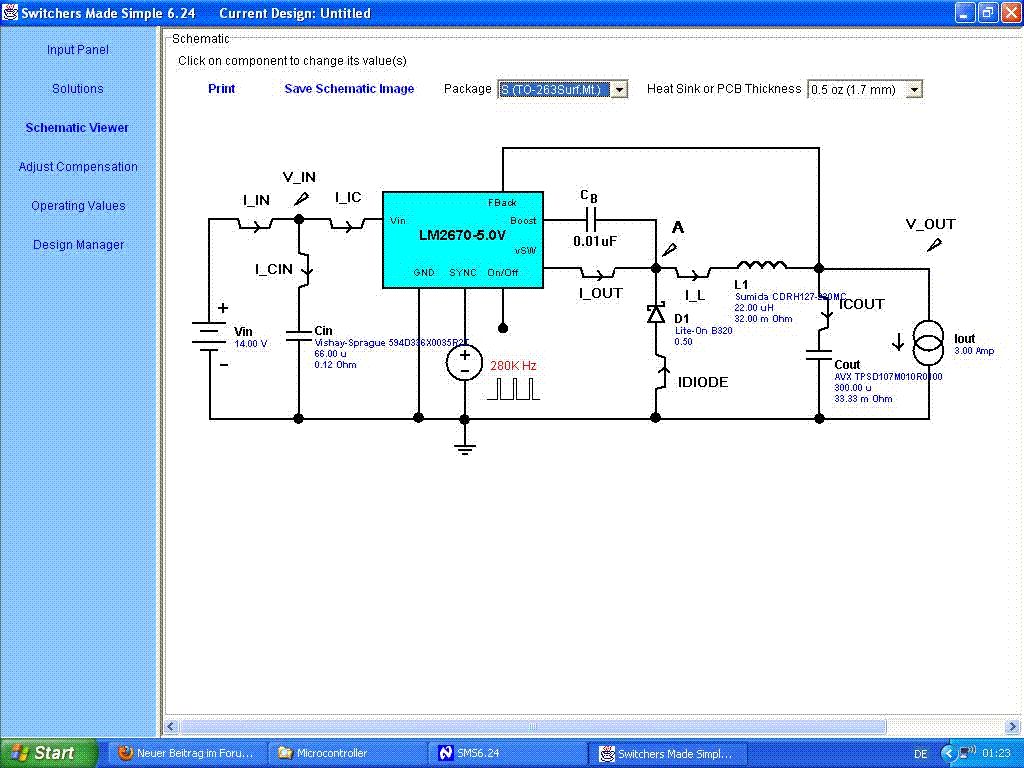Click the Print link
The image size is (1024, 768).
coord(221,89)
